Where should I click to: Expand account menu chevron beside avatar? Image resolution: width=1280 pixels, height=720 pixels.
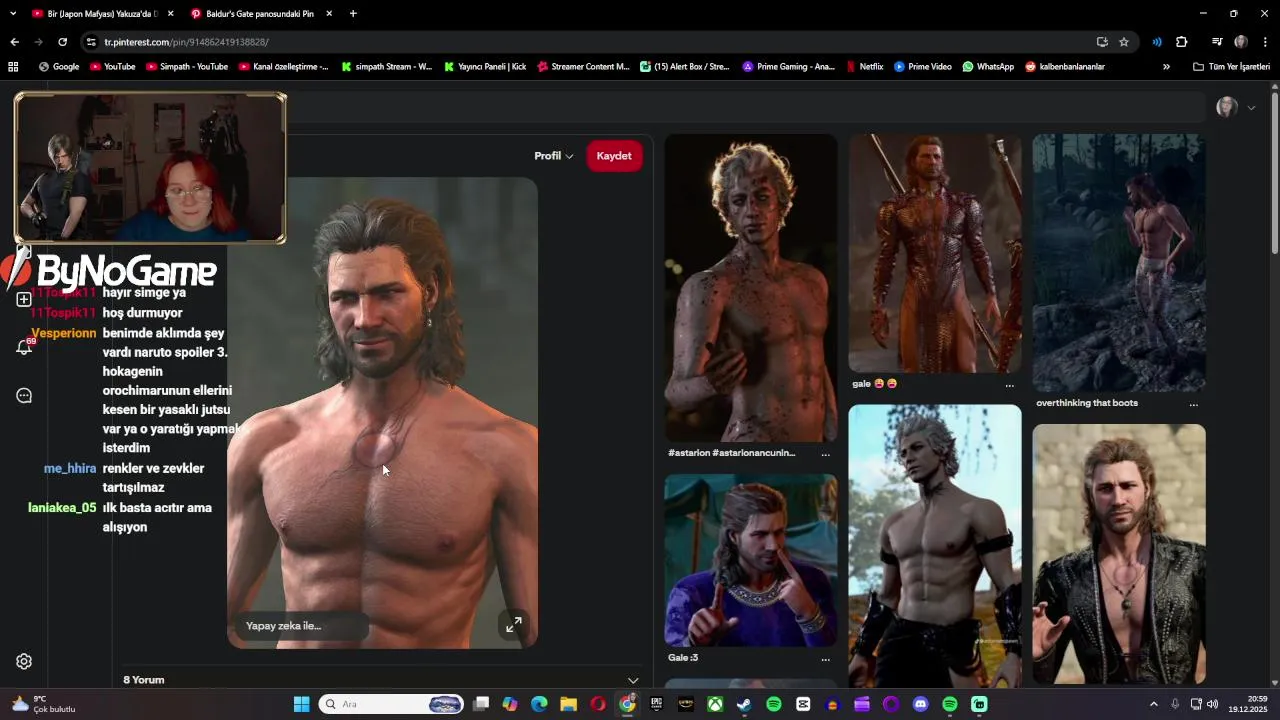click(1251, 108)
